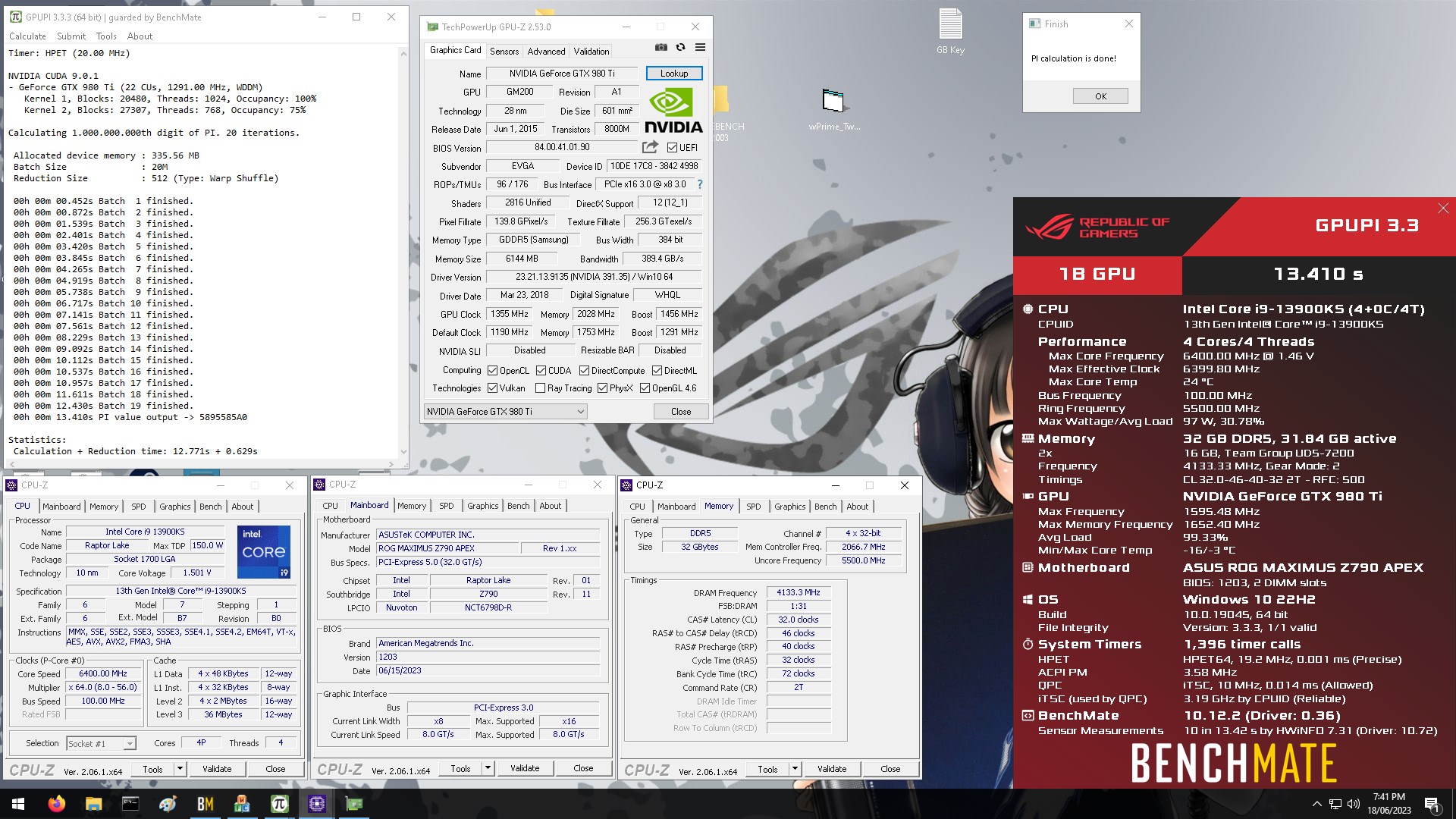Image resolution: width=1456 pixels, height=819 pixels.
Task: Toggle the DirectML checkbox
Action: coord(657,371)
